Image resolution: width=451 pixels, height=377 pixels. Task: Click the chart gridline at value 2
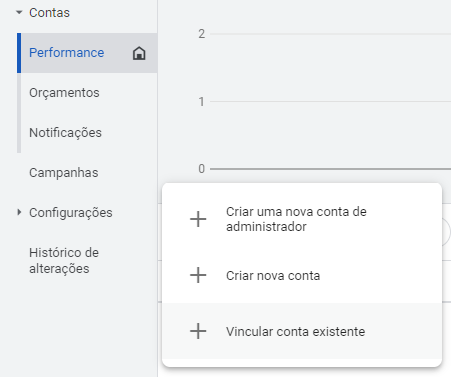coord(330,34)
